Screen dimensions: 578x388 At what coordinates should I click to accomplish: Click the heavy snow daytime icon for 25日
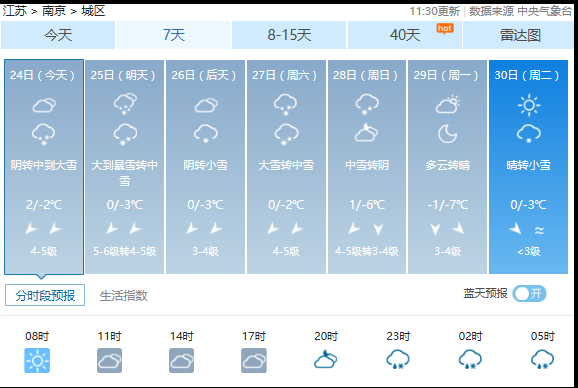(125, 104)
